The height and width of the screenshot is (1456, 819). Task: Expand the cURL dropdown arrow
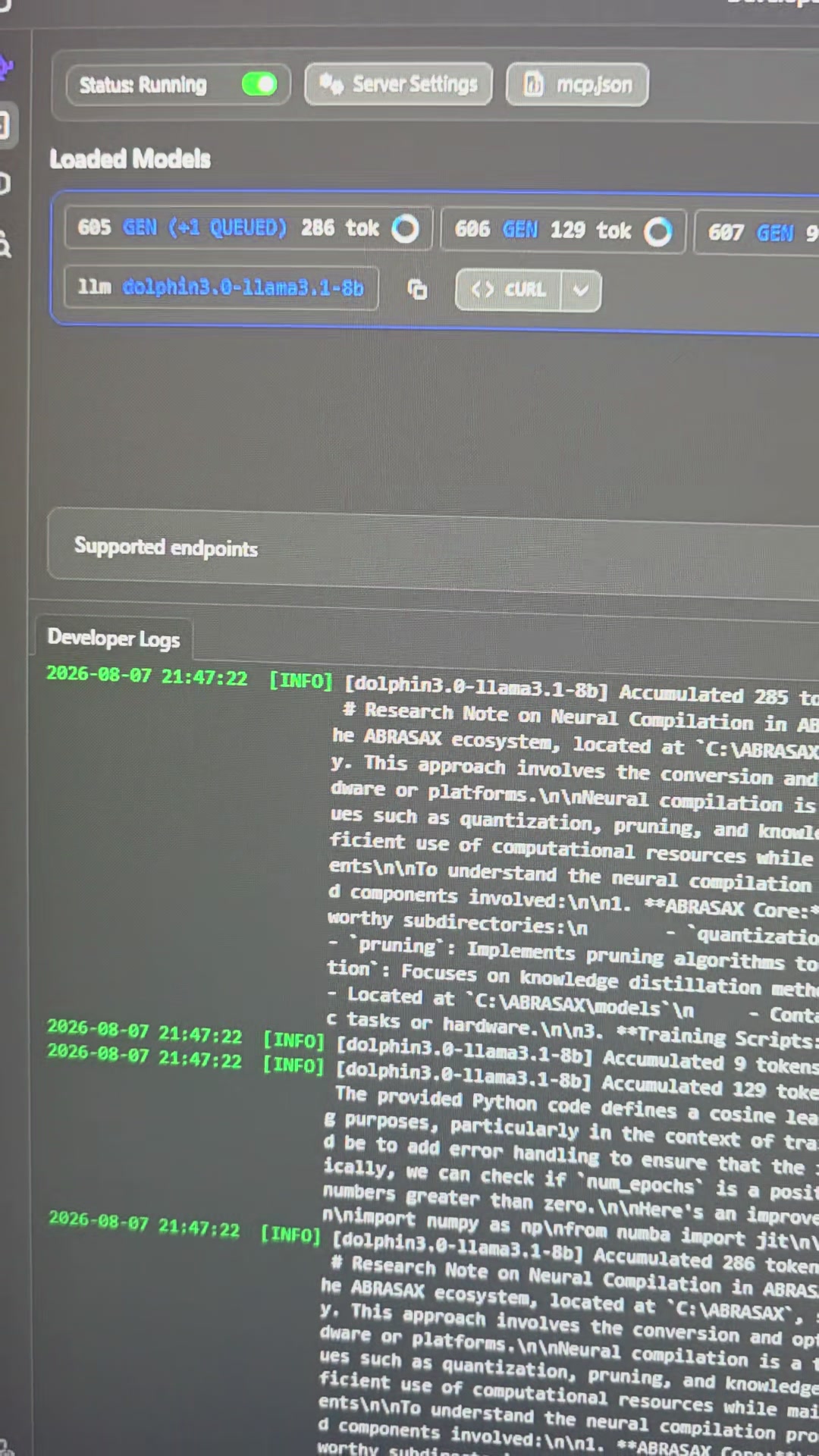tap(581, 290)
